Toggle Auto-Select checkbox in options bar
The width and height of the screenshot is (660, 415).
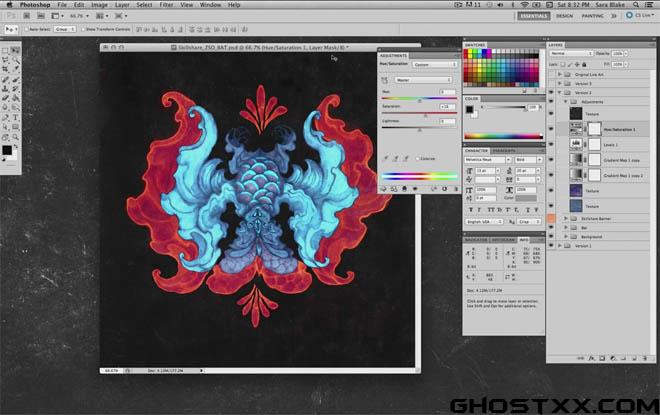click(x=27, y=29)
